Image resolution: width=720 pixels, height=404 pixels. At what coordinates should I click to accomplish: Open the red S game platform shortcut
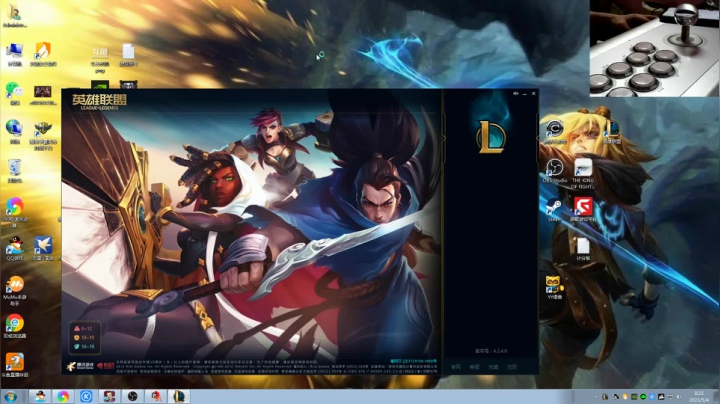click(583, 210)
